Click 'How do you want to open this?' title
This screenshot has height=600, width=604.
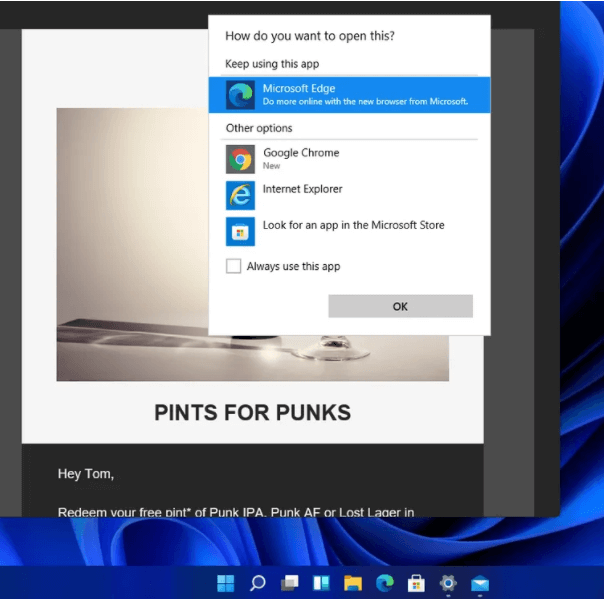(310, 36)
